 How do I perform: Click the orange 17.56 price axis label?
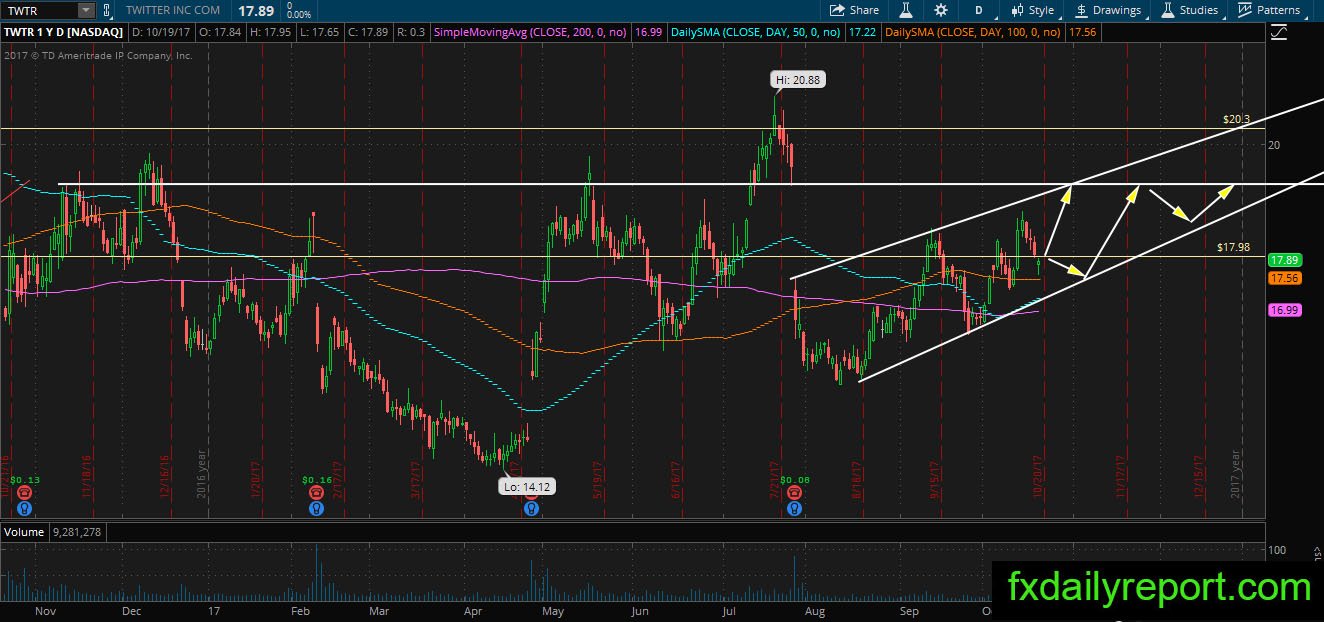click(x=1284, y=278)
